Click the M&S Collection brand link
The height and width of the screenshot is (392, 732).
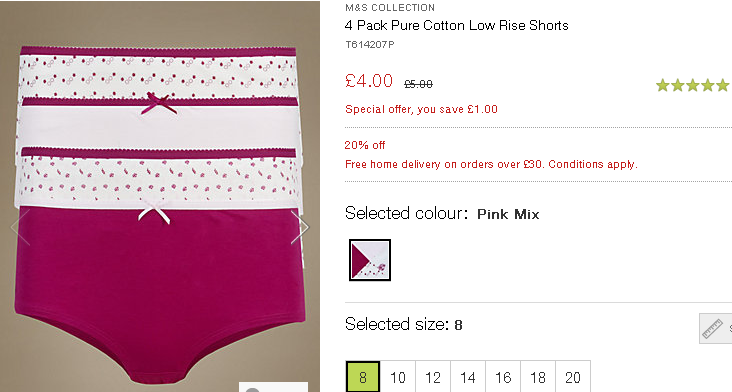(390, 7)
